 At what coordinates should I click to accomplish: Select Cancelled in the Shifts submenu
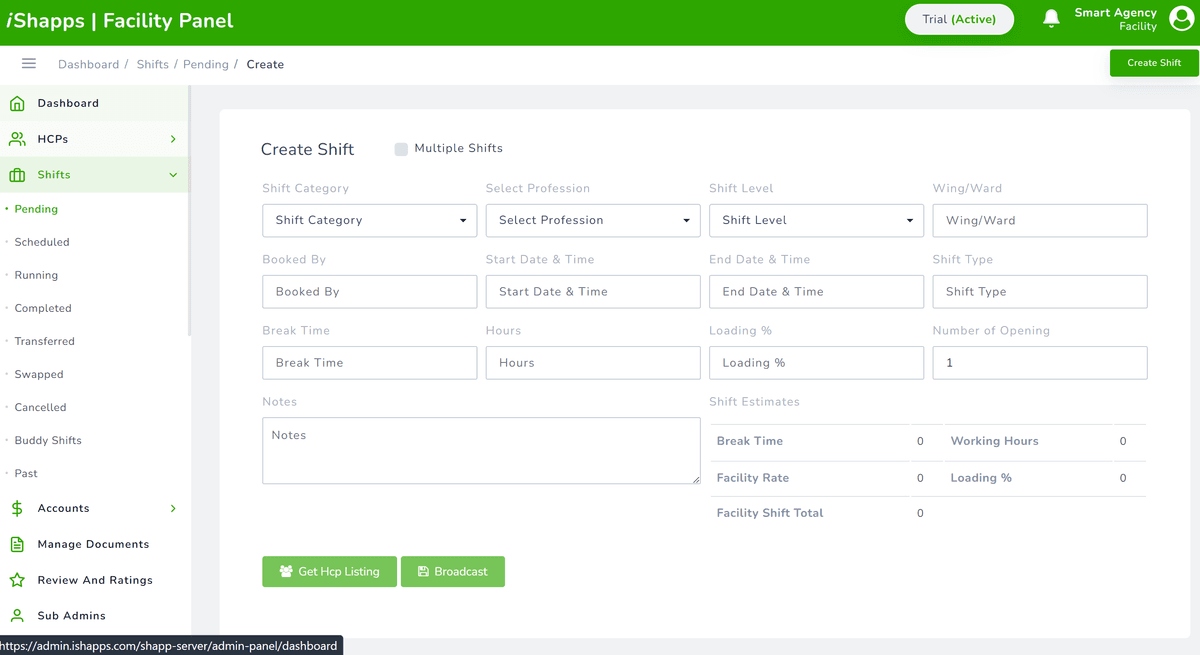coord(40,407)
